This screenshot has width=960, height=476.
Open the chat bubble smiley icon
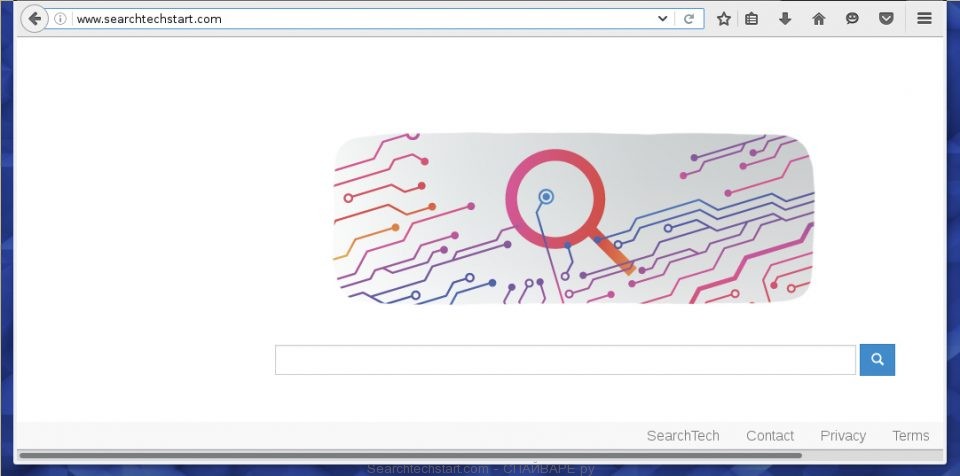coord(852,19)
